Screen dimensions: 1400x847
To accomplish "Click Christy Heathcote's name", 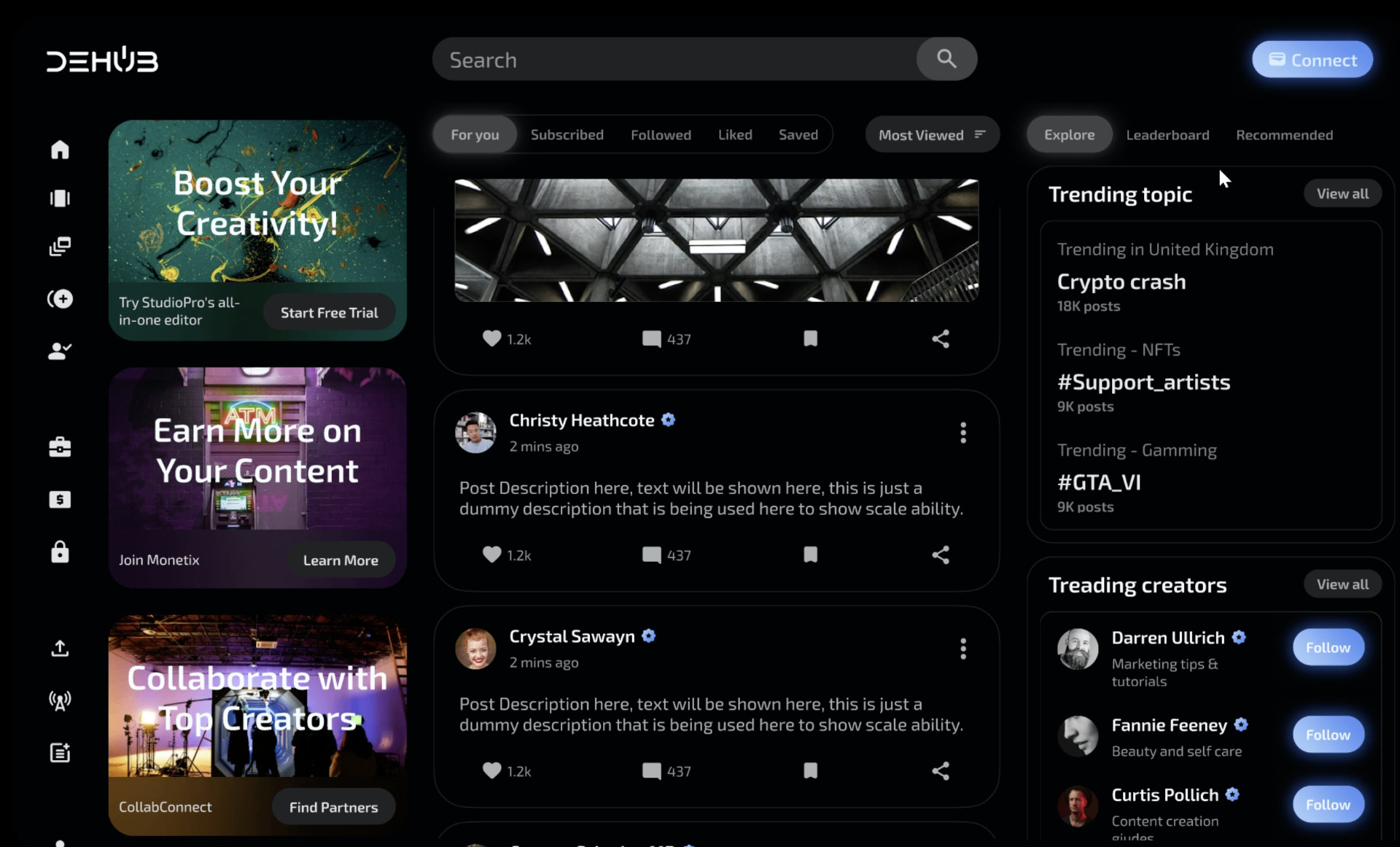I will [x=581, y=420].
